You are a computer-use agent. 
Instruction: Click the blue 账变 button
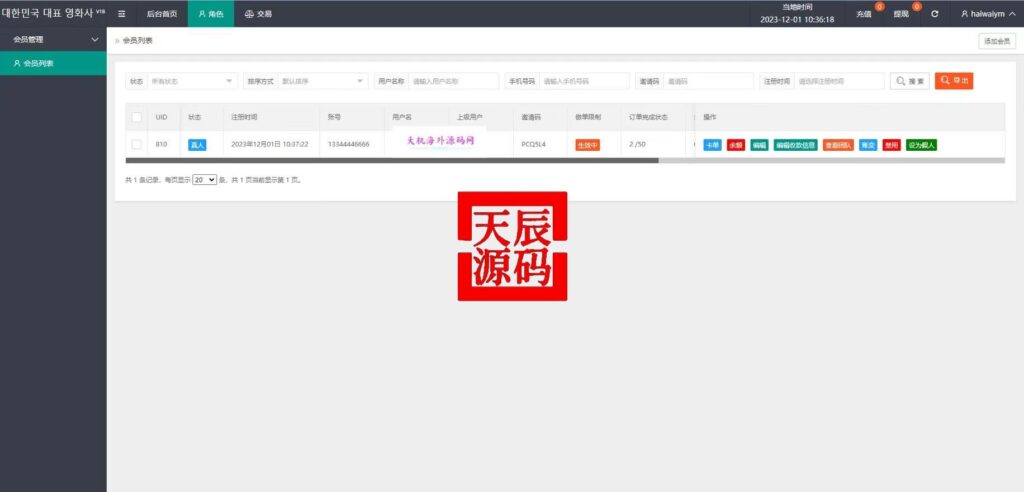868,145
